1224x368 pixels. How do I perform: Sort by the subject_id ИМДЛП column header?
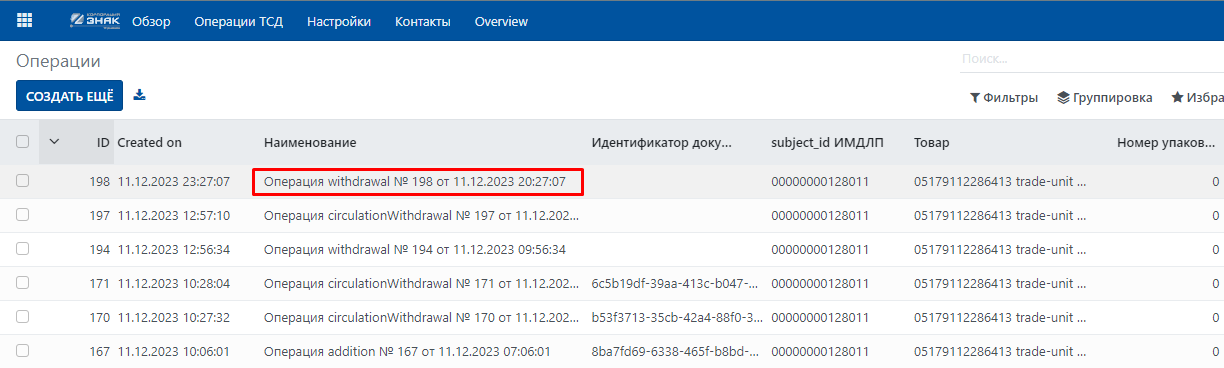827,143
